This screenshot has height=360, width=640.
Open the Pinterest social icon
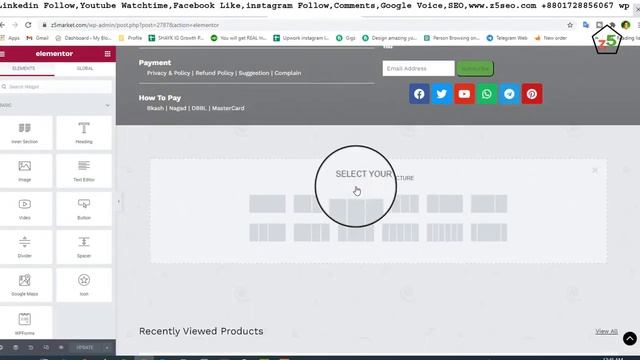[x=532, y=94]
